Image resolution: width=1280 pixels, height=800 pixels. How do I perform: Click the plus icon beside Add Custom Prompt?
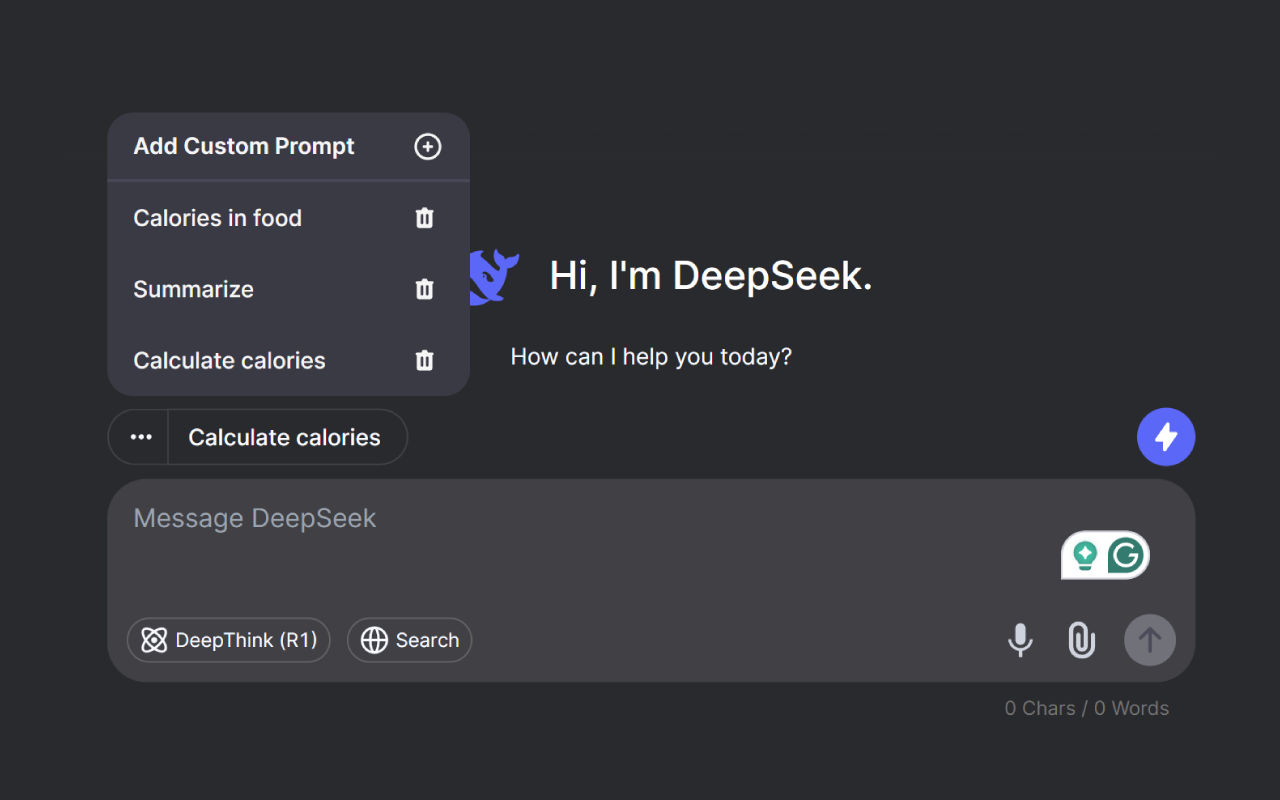click(x=427, y=147)
